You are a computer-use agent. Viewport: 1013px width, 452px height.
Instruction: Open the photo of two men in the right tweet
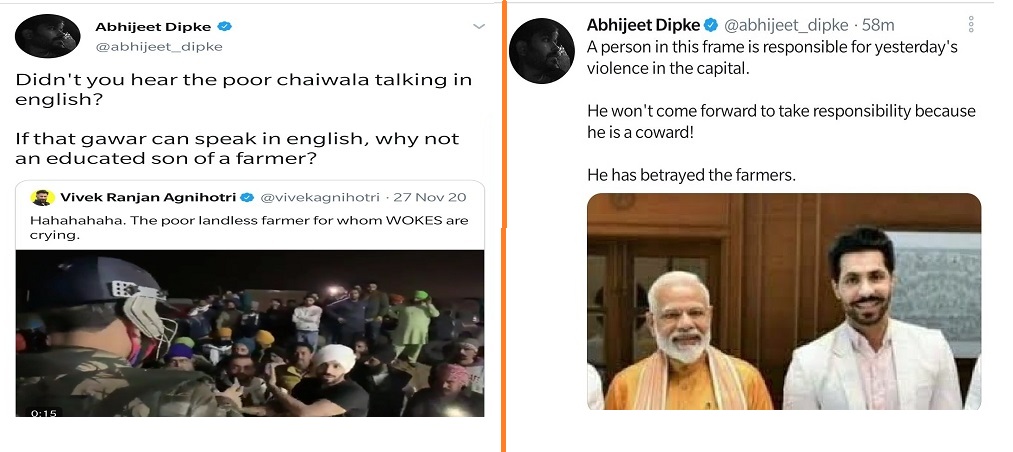click(x=784, y=302)
